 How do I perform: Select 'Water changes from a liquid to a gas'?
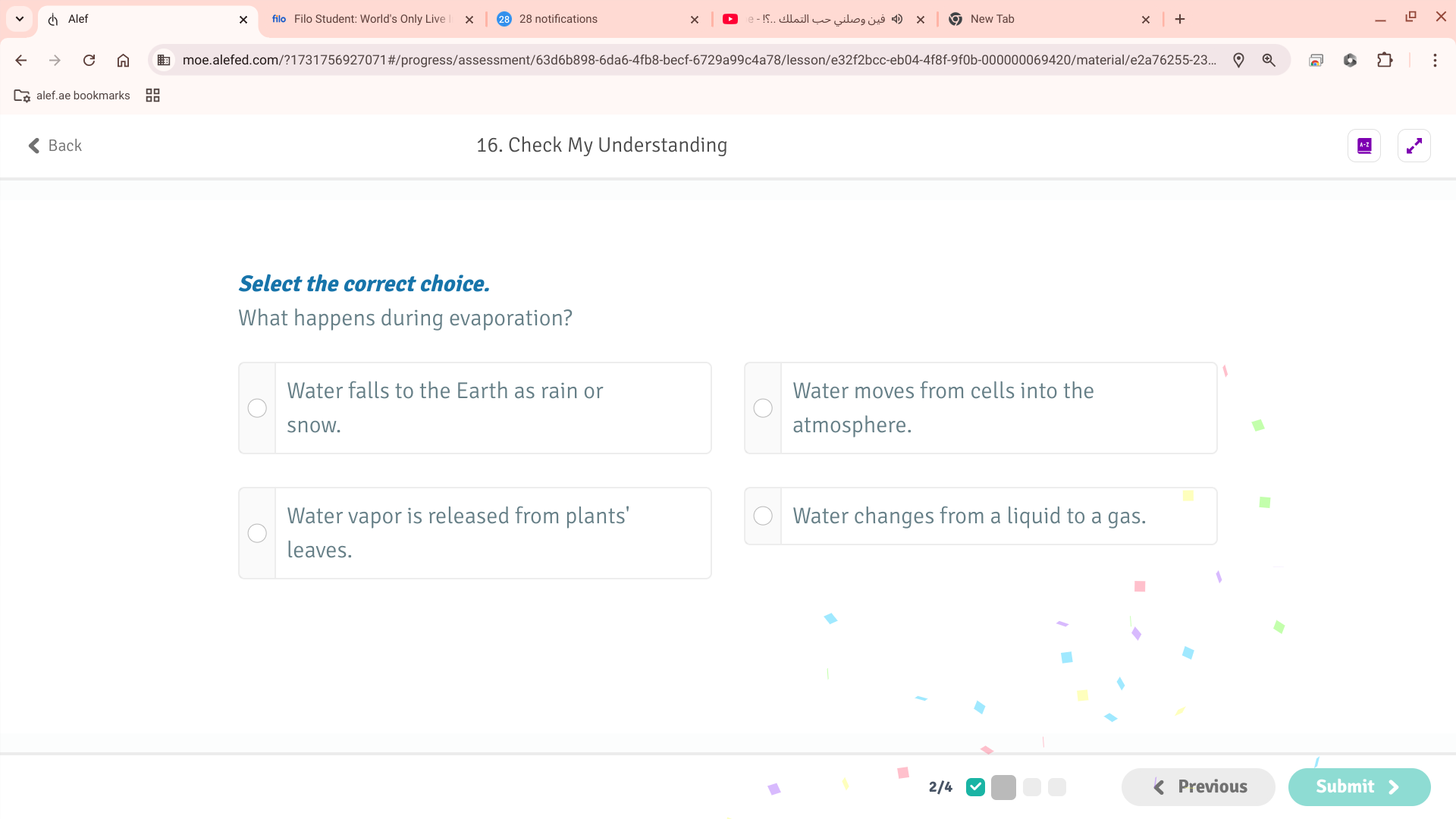(763, 516)
